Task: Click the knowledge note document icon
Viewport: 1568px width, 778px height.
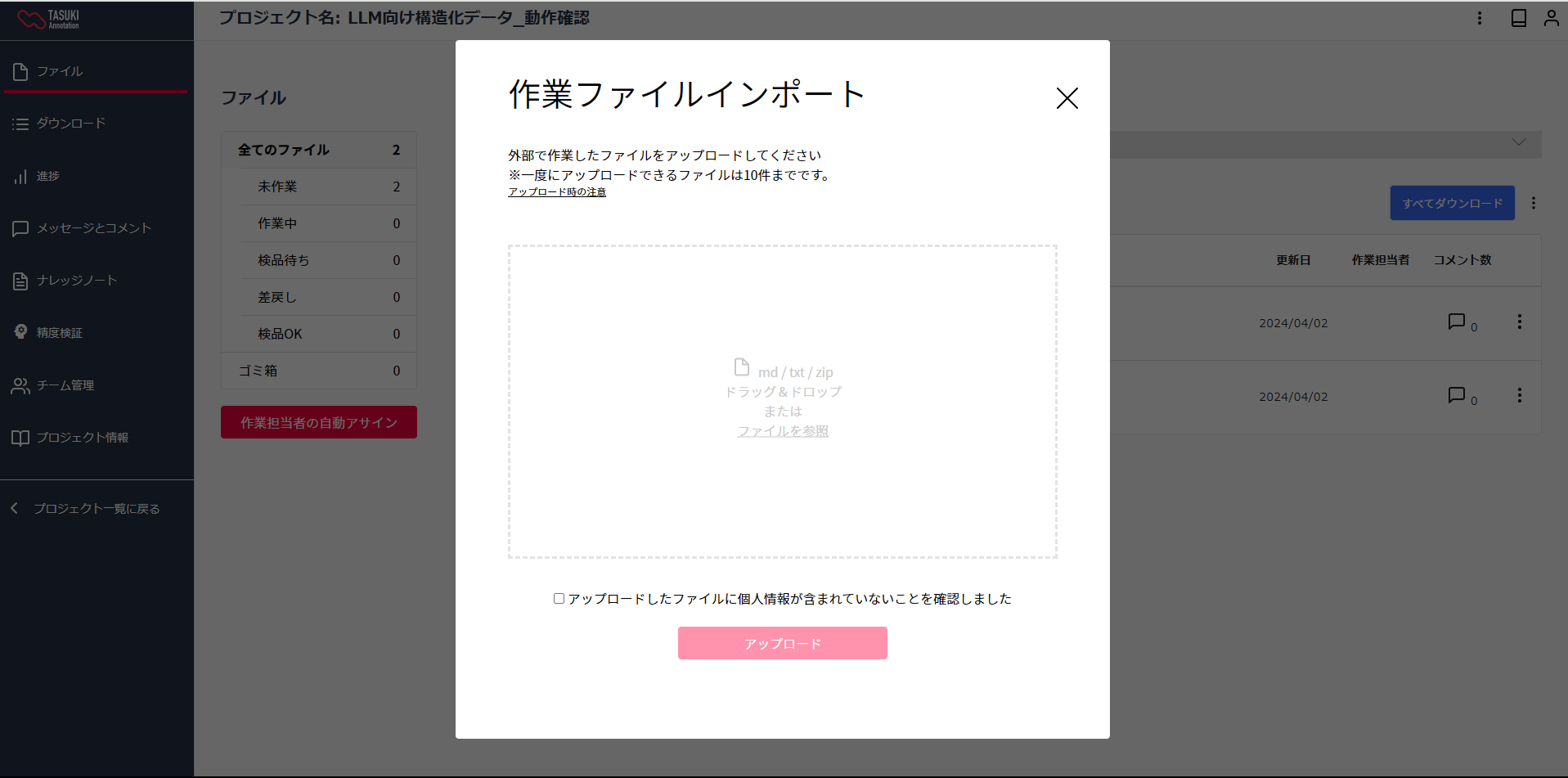Action: coord(20,281)
